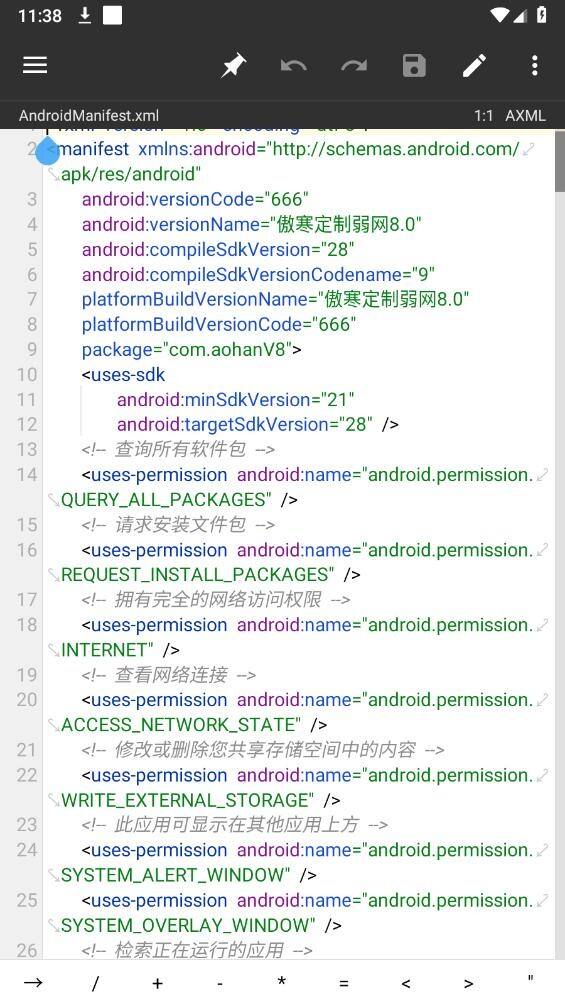Grab the vertical scrollbar thumb
The width and height of the screenshot is (565, 1006).
pyautogui.click(x=559, y=160)
